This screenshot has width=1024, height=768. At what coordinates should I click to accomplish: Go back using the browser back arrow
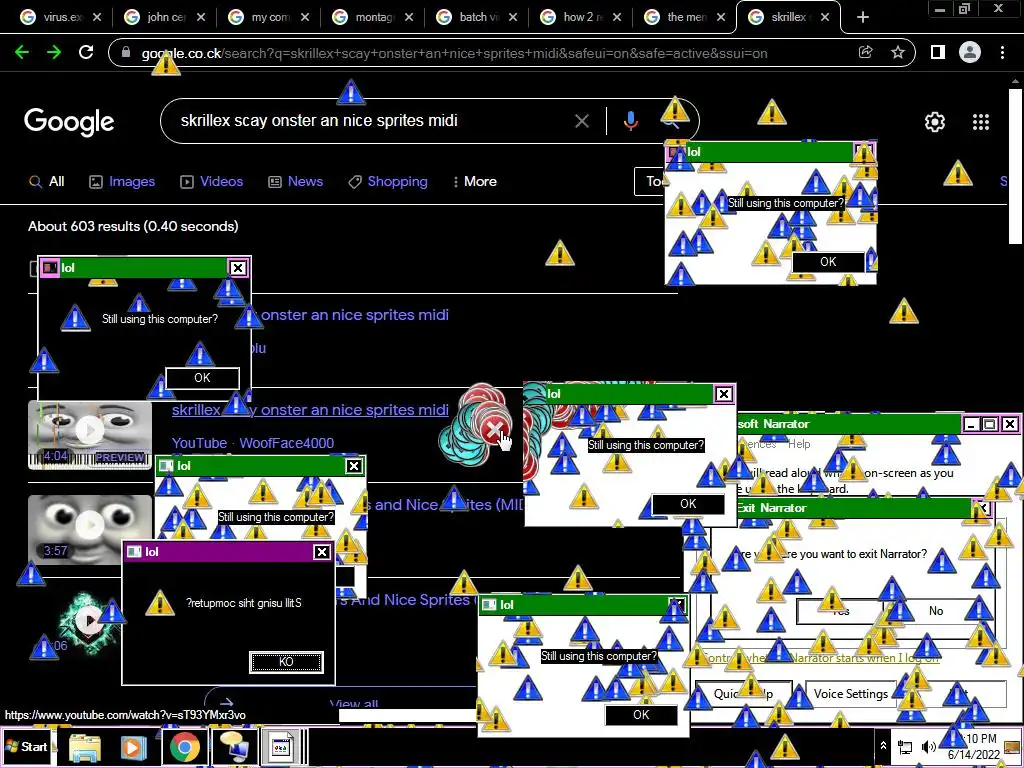tap(22, 52)
